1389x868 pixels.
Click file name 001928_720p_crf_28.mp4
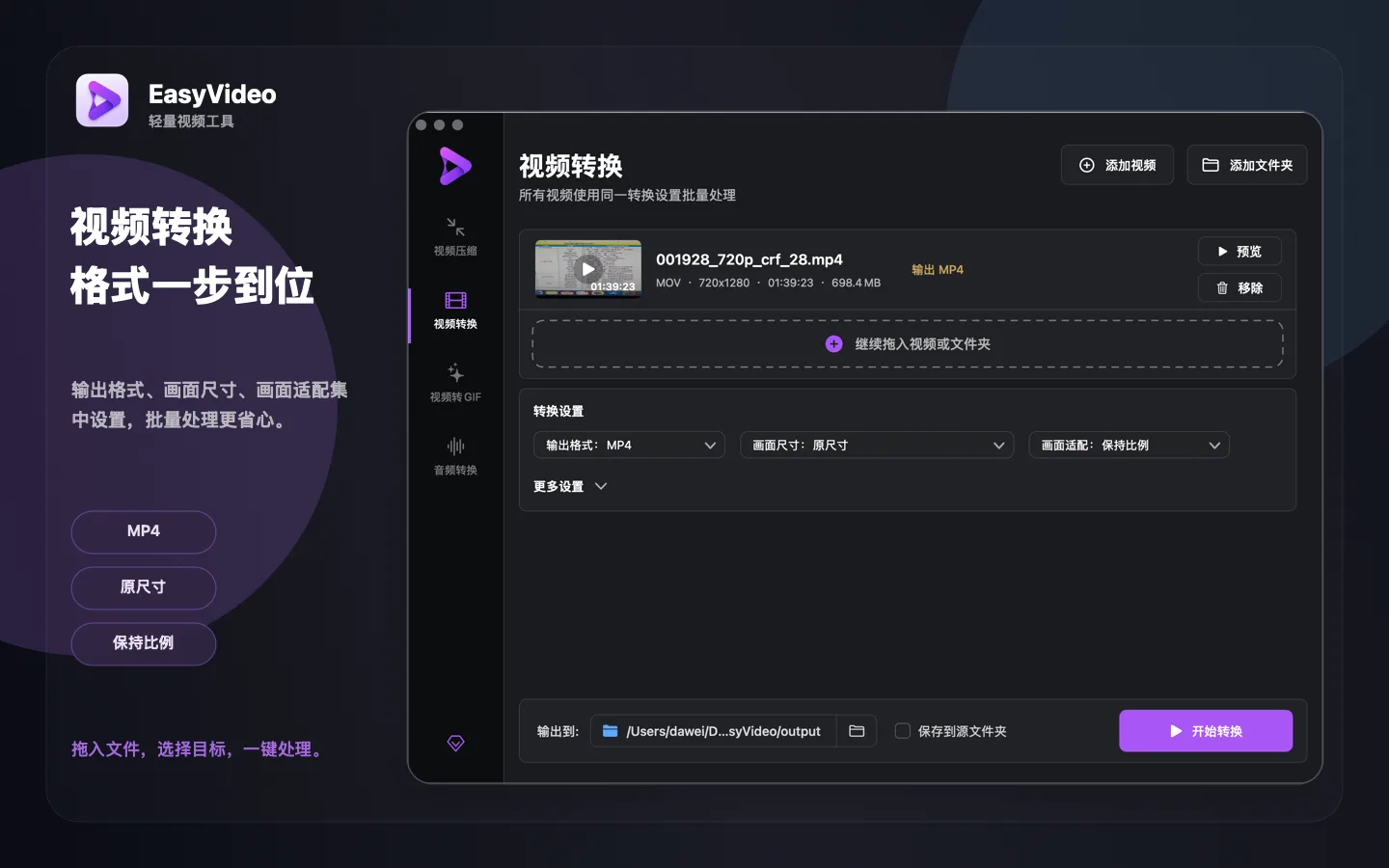(749, 259)
